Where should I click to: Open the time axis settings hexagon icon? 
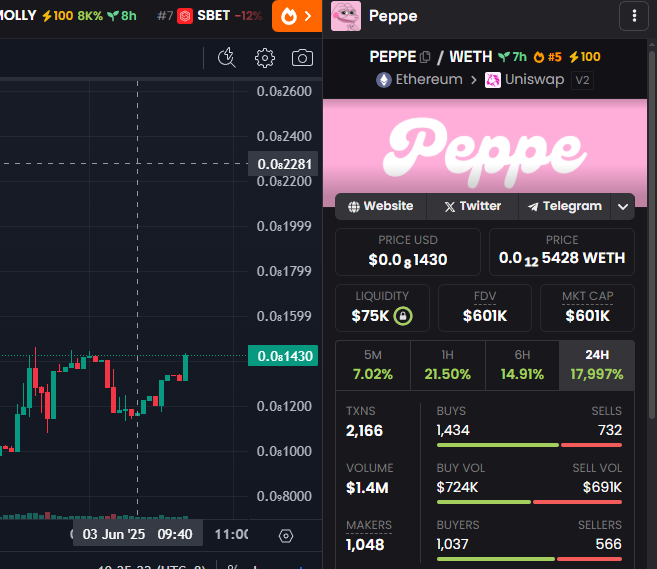pos(286,535)
